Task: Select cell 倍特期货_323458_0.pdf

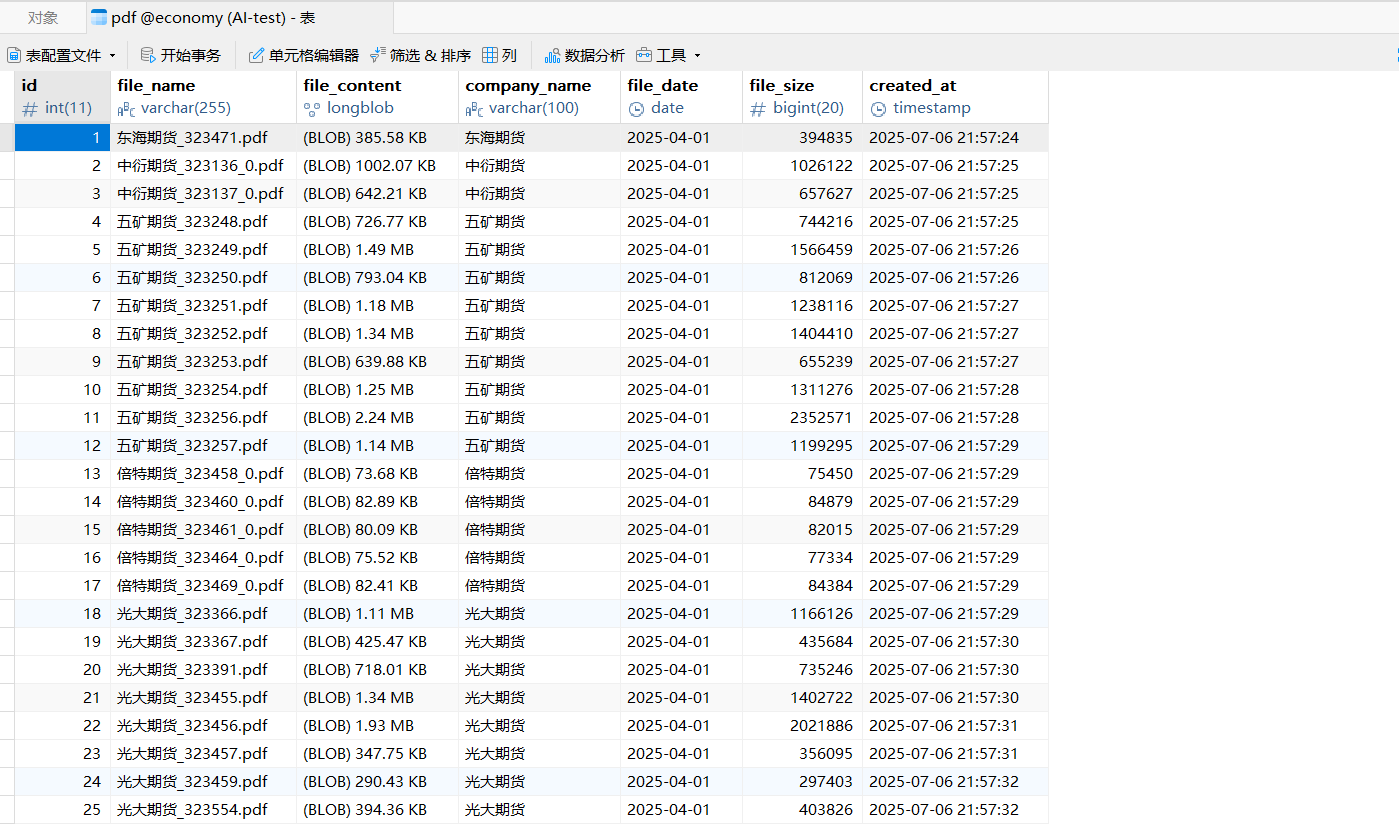Action: pyautogui.click(x=203, y=474)
